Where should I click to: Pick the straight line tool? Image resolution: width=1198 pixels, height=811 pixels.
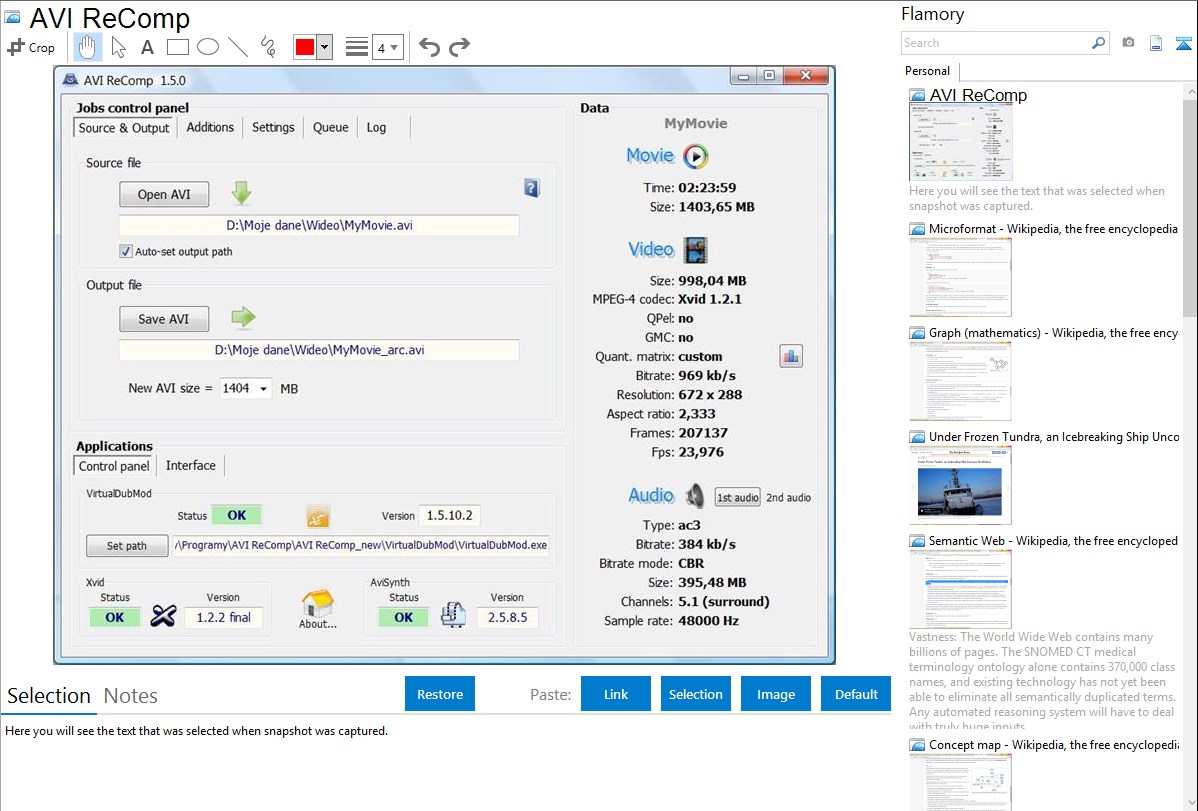point(238,47)
